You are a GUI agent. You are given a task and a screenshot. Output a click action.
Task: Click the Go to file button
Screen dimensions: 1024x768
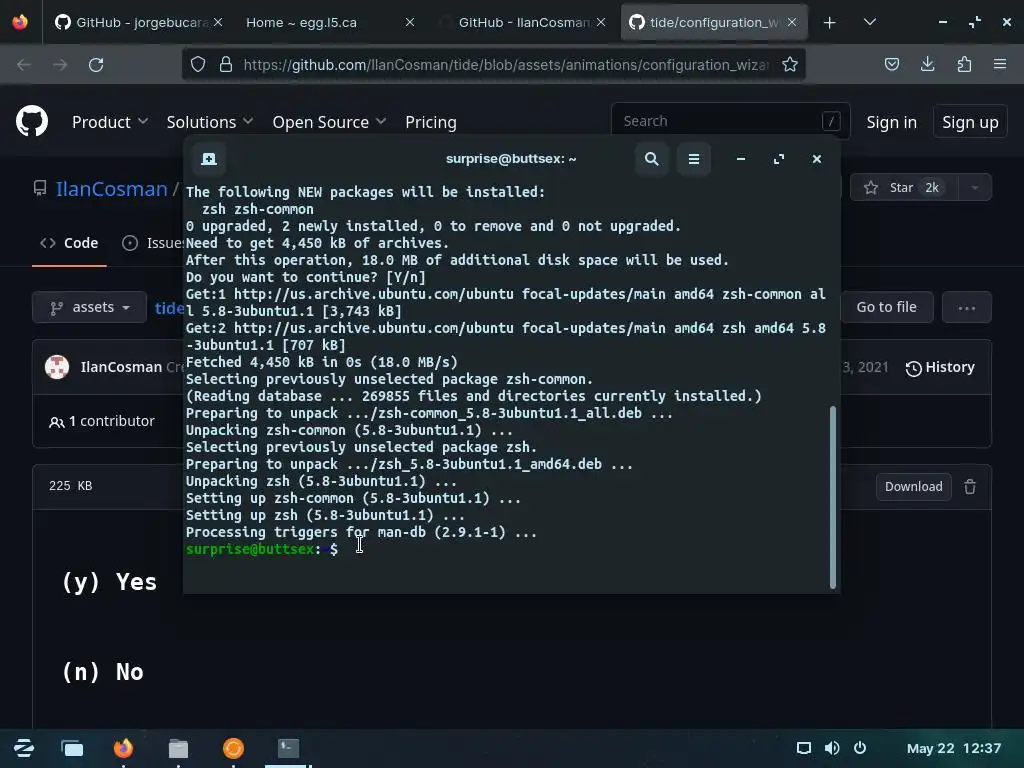(886, 307)
